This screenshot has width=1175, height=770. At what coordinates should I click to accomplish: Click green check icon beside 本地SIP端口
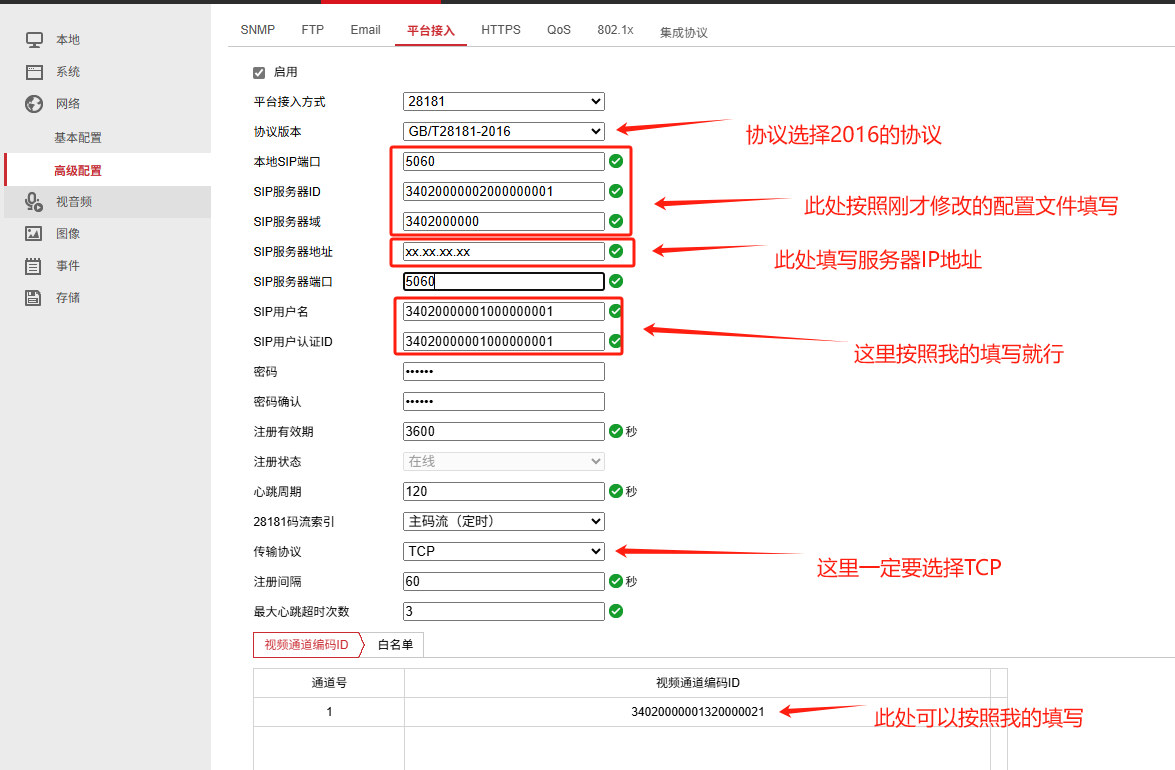pyautogui.click(x=616, y=161)
